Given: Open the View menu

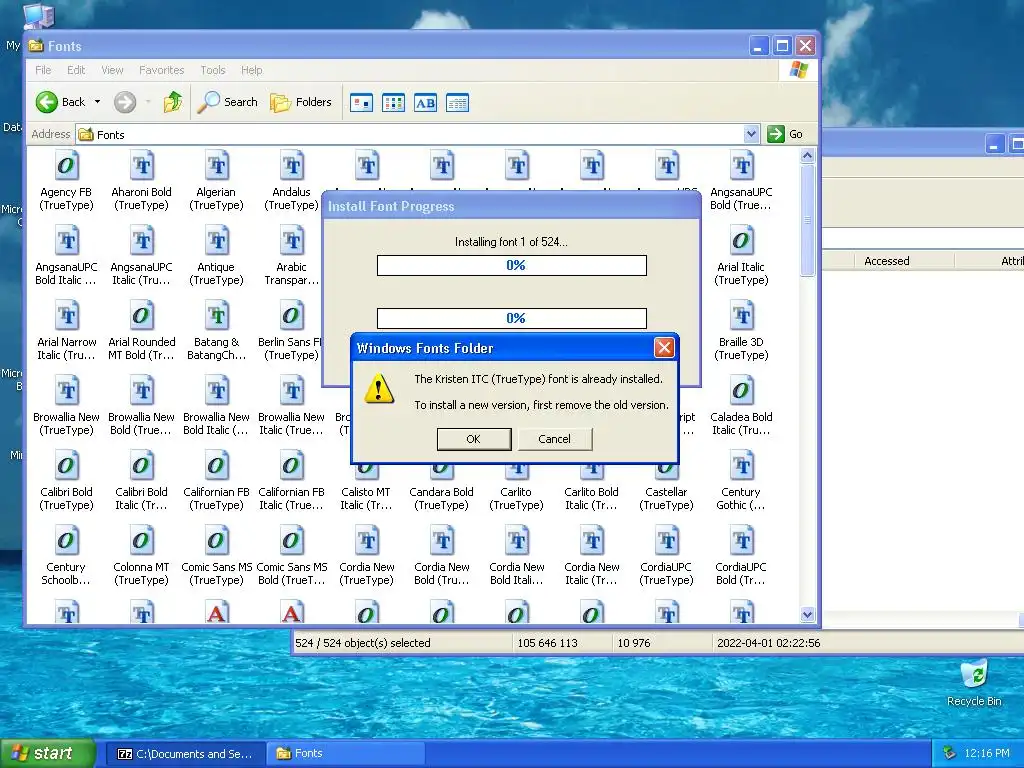Looking at the screenshot, I should point(112,70).
